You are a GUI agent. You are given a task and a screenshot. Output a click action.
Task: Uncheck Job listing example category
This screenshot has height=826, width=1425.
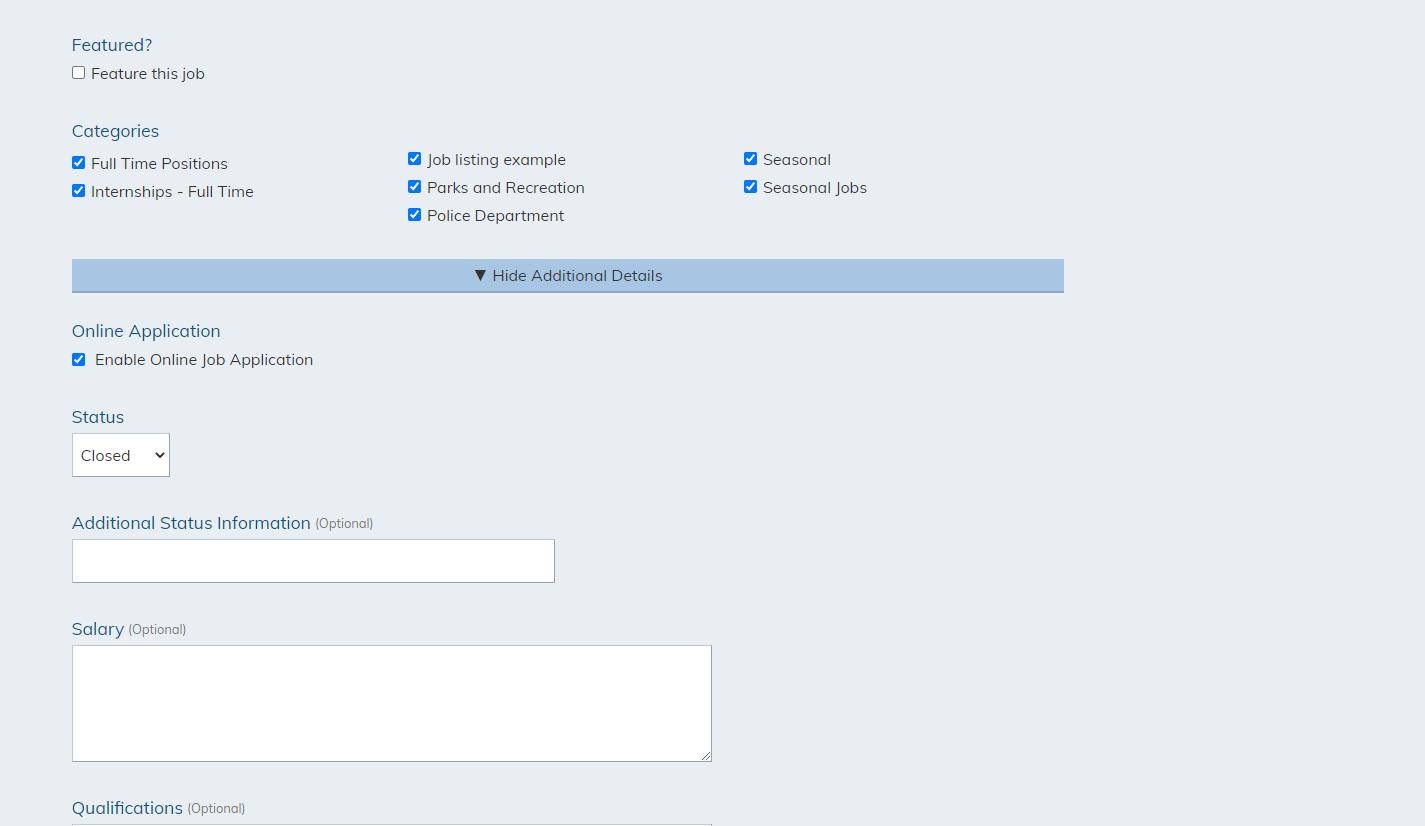click(414, 159)
